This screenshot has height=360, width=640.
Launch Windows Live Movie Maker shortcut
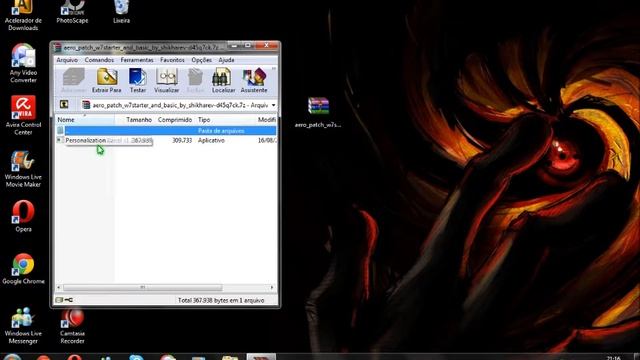tap(23, 169)
